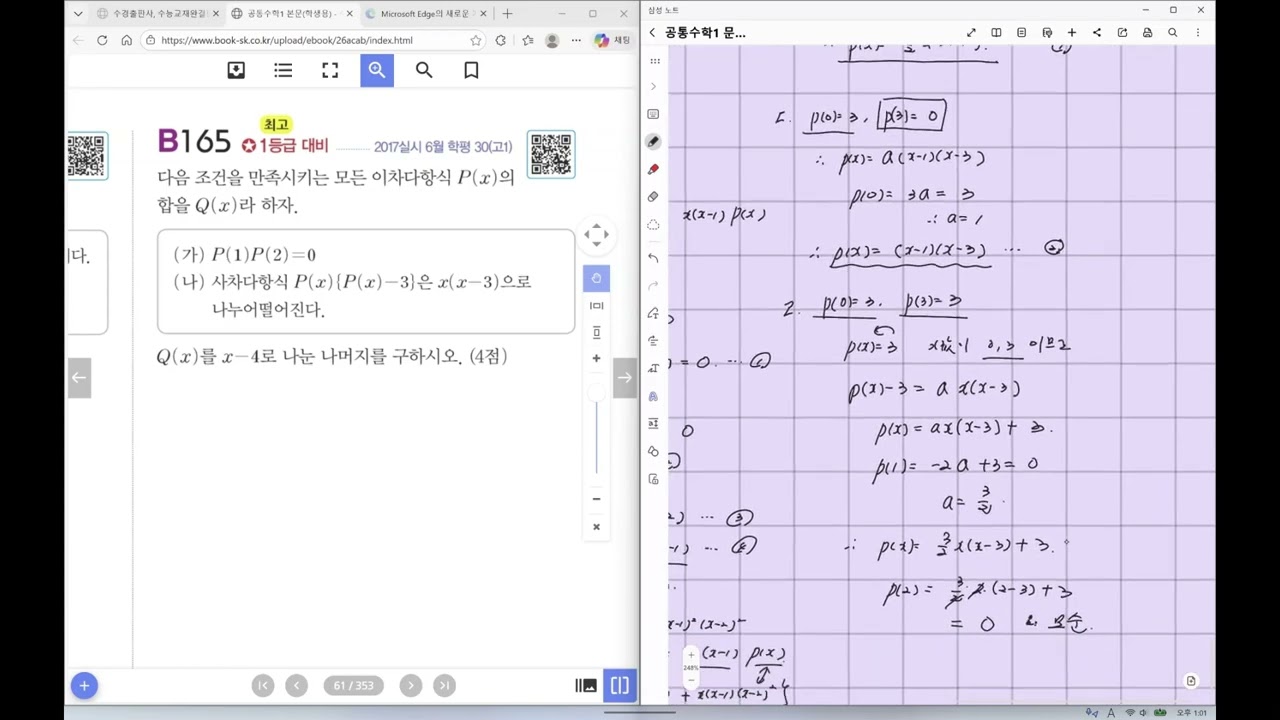
Task: Expand note to full view arrows icon
Action: (971, 33)
